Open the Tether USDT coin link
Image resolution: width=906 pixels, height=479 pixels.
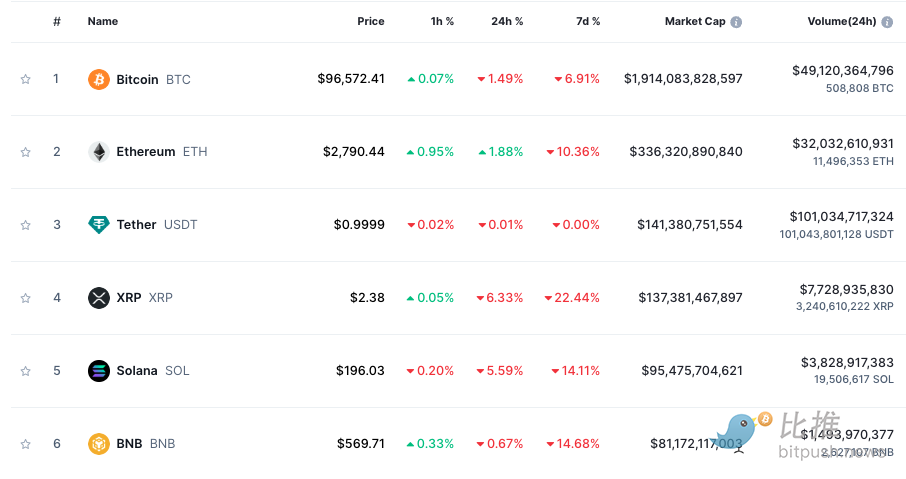pyautogui.click(x=136, y=225)
